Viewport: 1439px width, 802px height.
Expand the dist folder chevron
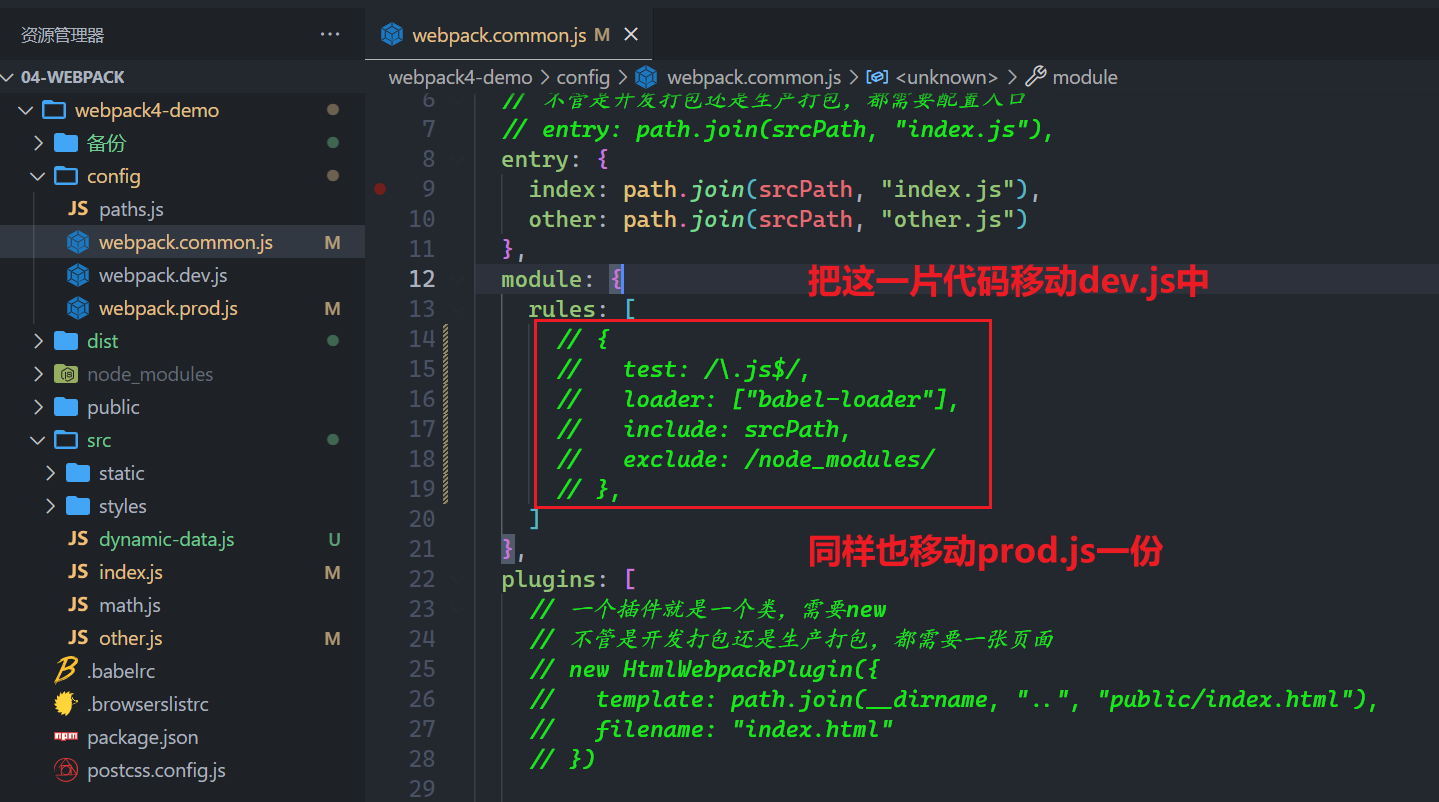38,341
